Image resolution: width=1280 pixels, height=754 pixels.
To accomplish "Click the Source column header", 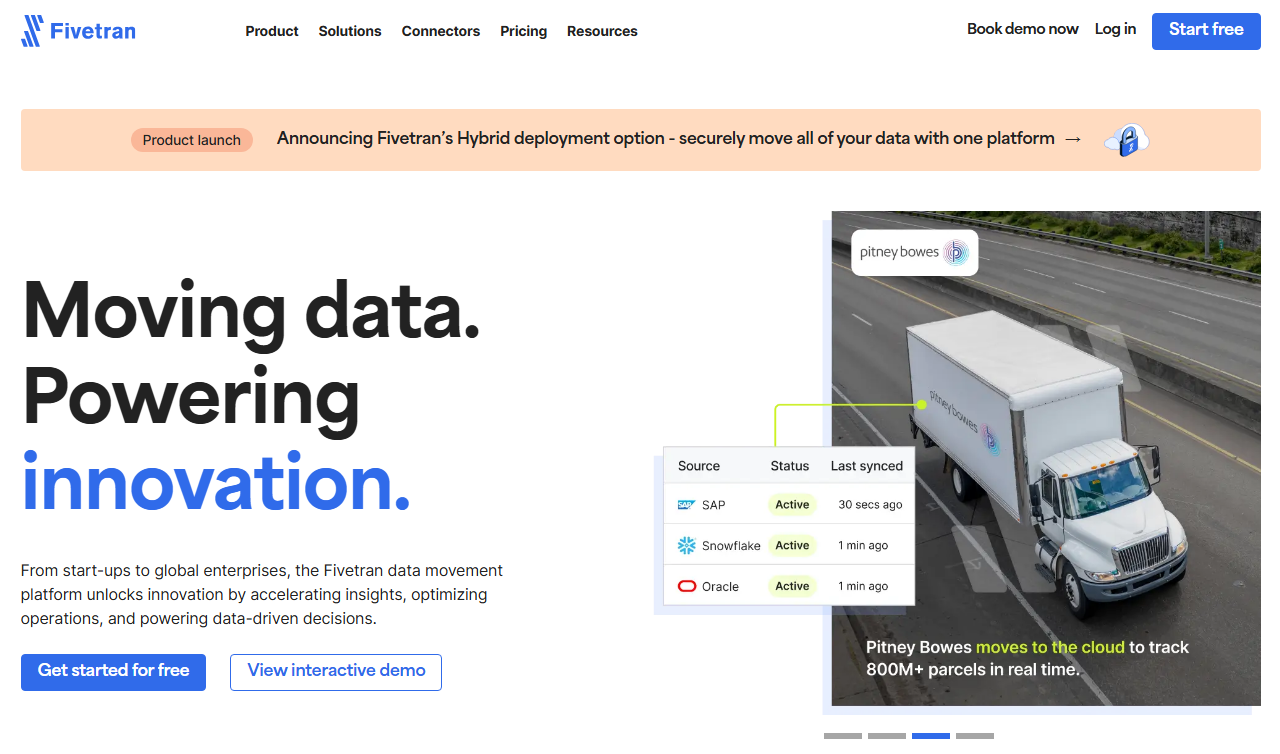I will [x=699, y=466].
